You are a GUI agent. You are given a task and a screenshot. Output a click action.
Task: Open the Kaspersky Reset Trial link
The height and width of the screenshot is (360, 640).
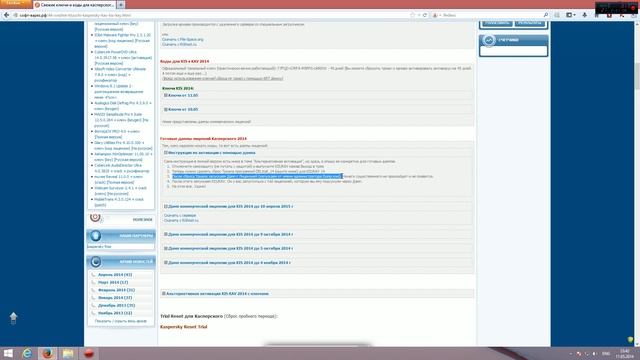(184, 327)
